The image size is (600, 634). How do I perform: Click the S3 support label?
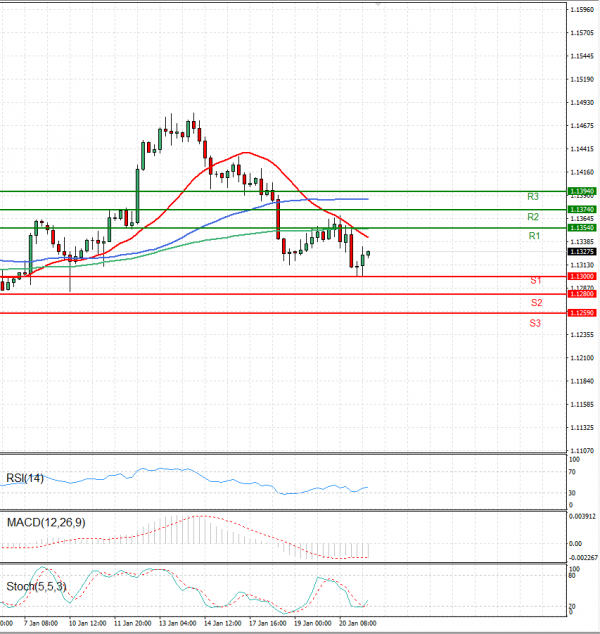coord(535,323)
